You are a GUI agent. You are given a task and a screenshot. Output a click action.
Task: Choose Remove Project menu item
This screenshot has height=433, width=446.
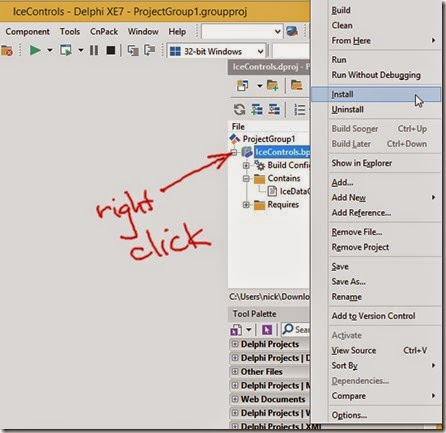point(376,247)
